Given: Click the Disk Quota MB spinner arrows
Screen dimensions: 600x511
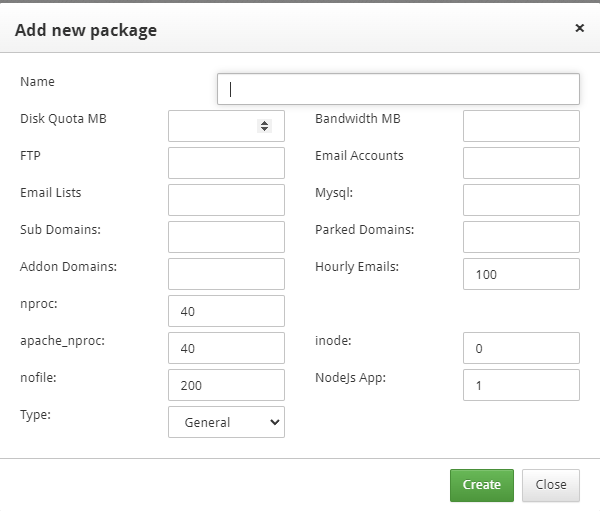Looking at the screenshot, I should (x=264, y=126).
